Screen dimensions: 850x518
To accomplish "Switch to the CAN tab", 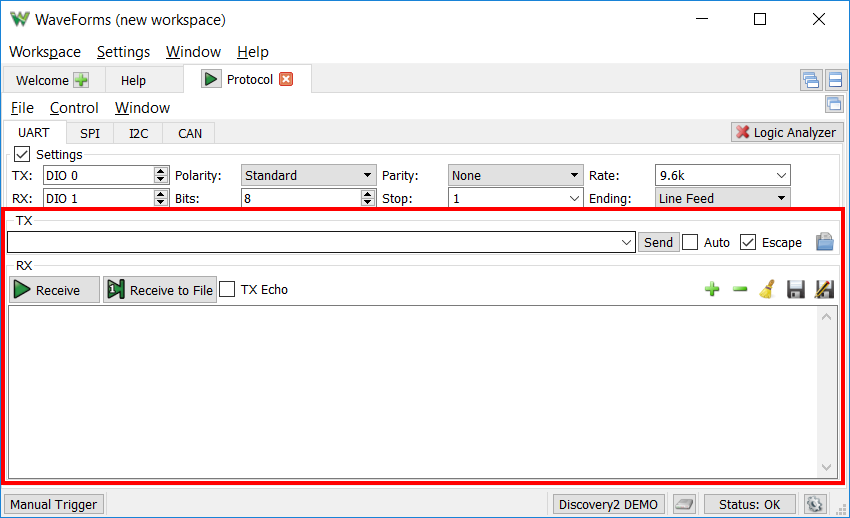I will [x=190, y=133].
